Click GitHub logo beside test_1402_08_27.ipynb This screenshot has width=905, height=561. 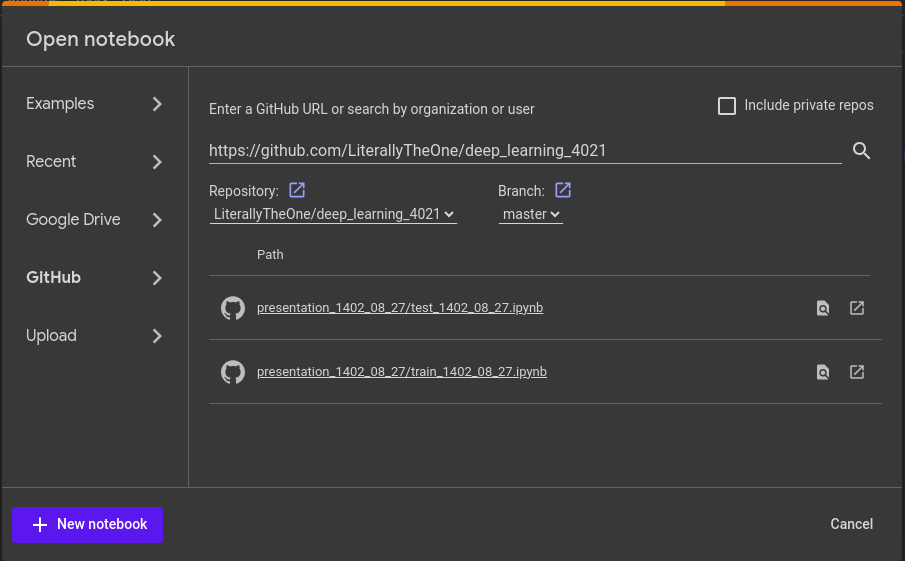233,308
